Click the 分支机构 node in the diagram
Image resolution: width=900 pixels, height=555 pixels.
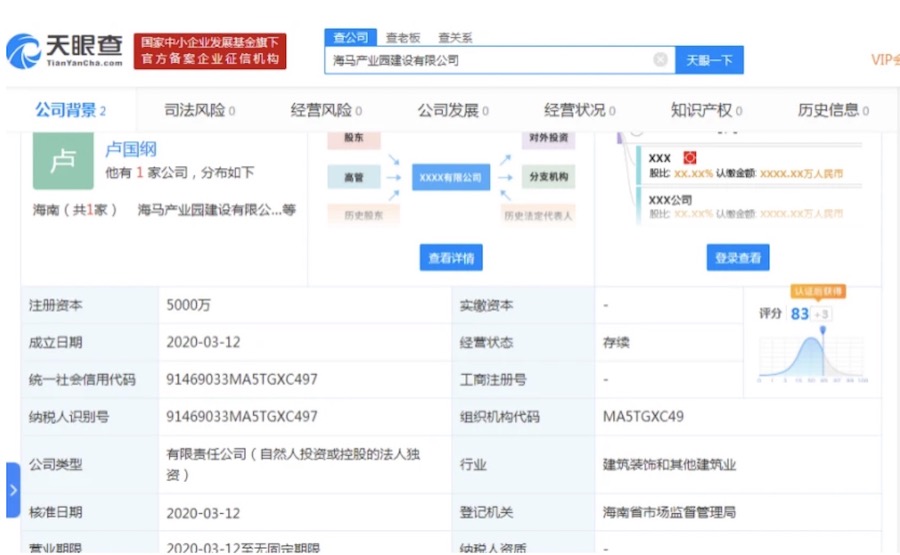549,177
